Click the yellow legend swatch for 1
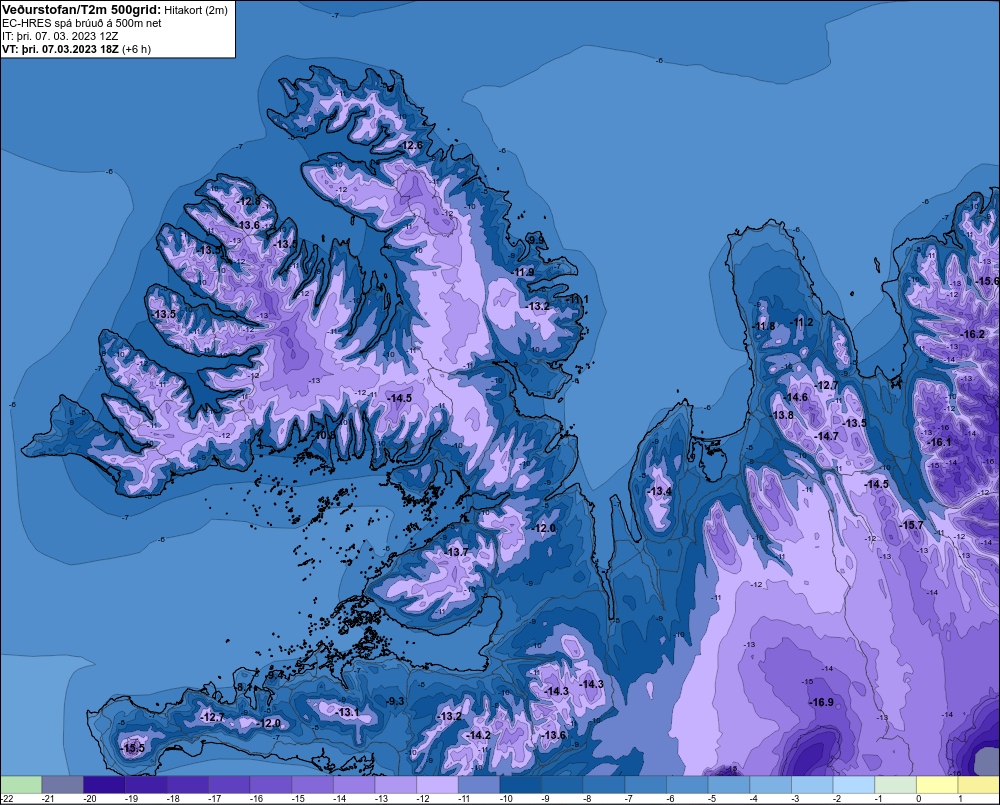Viewport: 1000px width, 805px height. [x=979, y=785]
